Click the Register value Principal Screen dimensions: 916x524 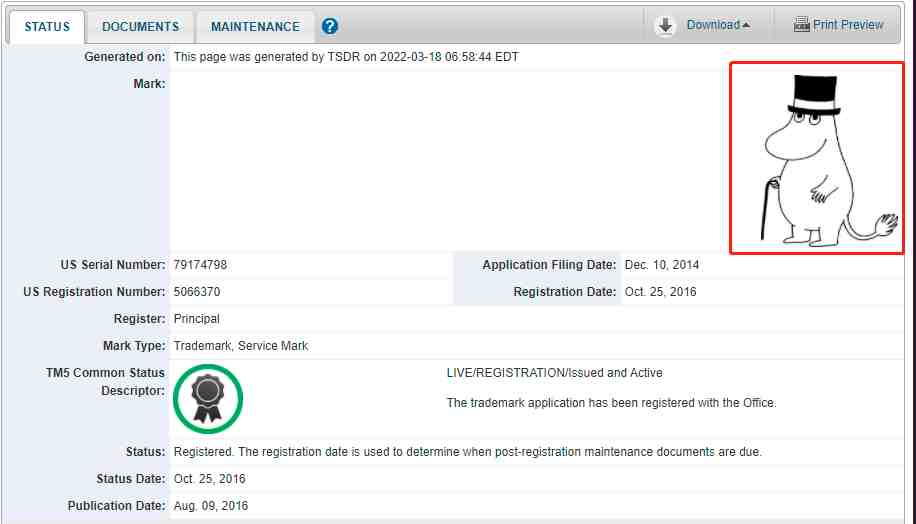(197, 319)
